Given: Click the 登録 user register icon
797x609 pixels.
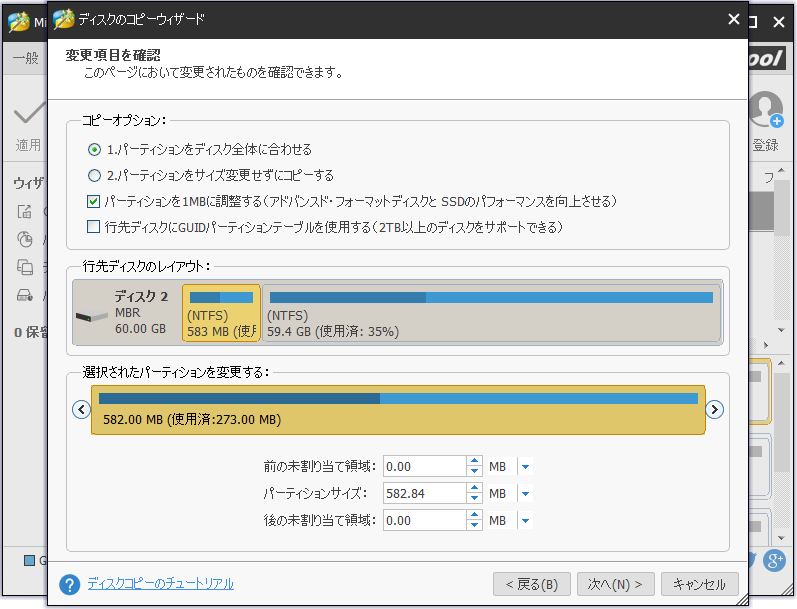Looking at the screenshot, I should click(x=766, y=112).
